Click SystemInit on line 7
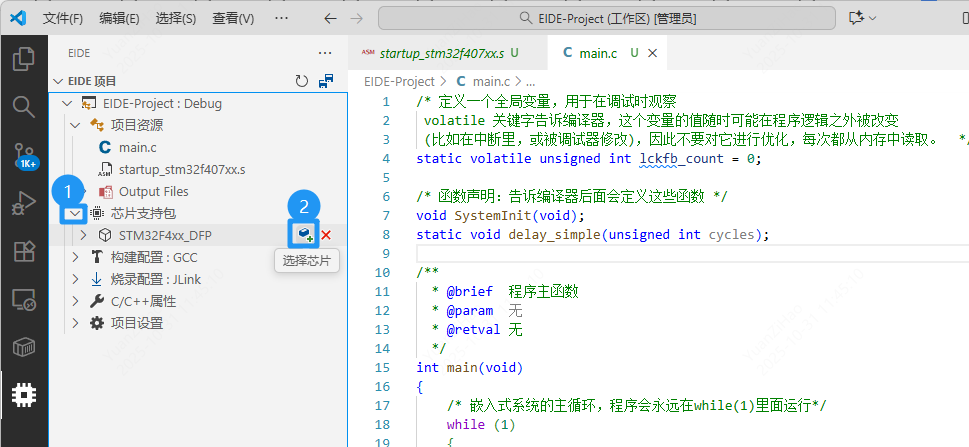 click(493, 216)
